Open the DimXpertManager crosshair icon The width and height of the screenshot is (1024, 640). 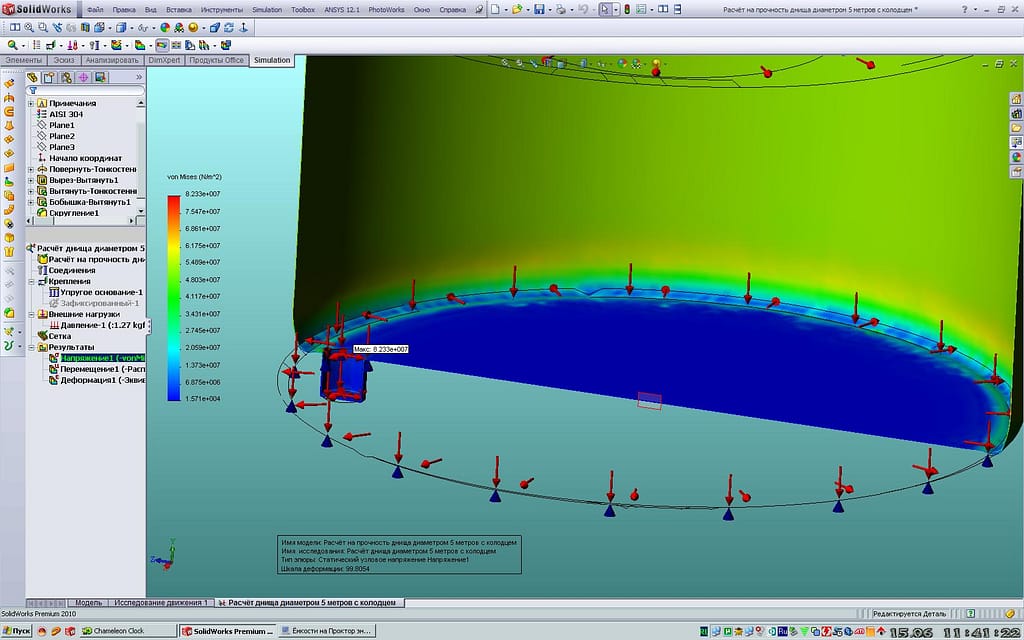pos(83,78)
